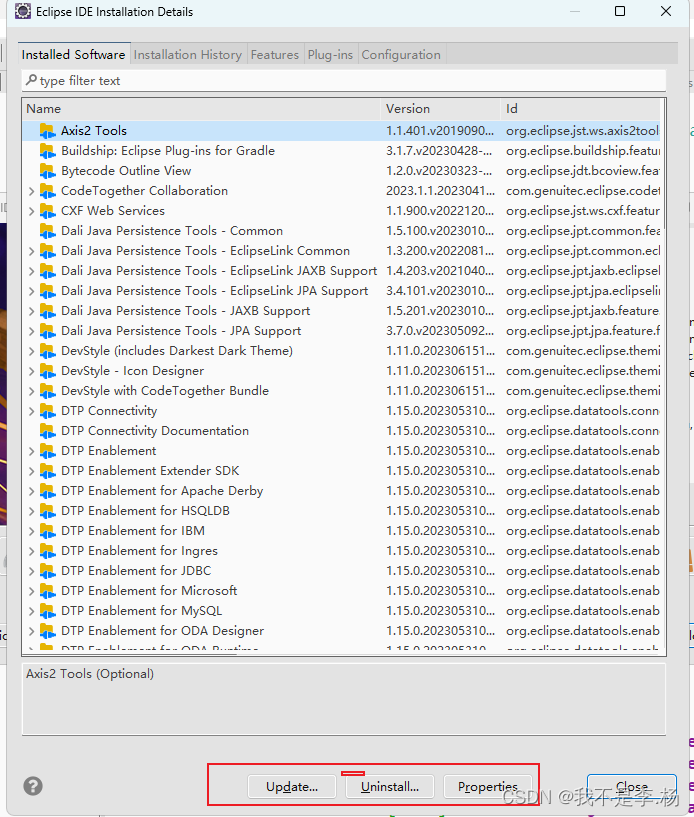694x817 pixels.
Task: Expand Dali EclipseLink Common tree node
Action: 31,251
